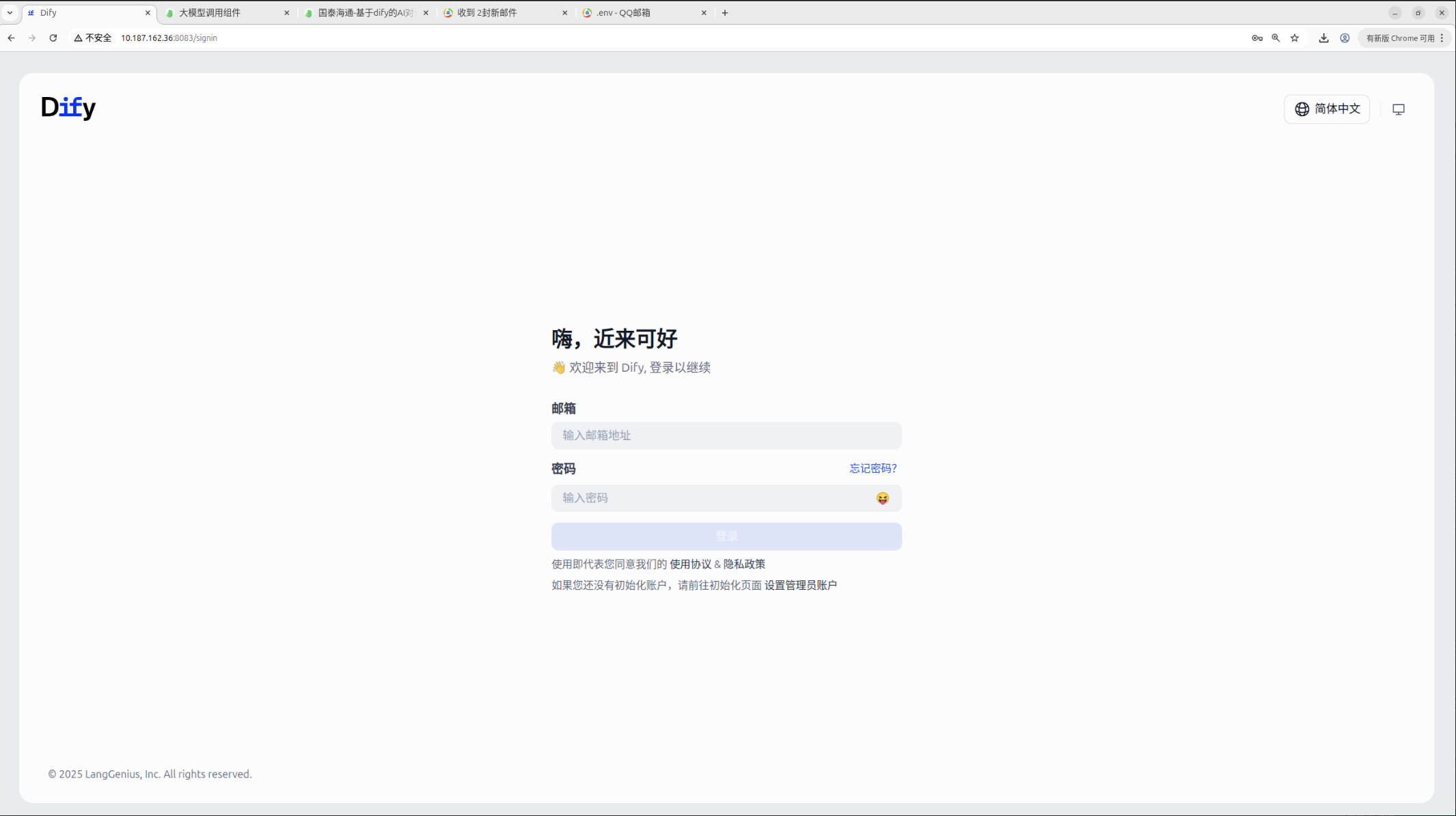Open the password manager key icon
The width and height of the screenshot is (1456, 816).
click(1256, 38)
